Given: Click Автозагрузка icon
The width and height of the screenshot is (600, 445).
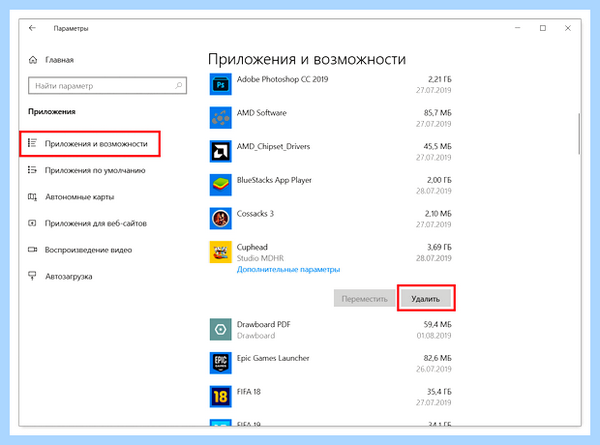Looking at the screenshot, I should pos(32,276).
